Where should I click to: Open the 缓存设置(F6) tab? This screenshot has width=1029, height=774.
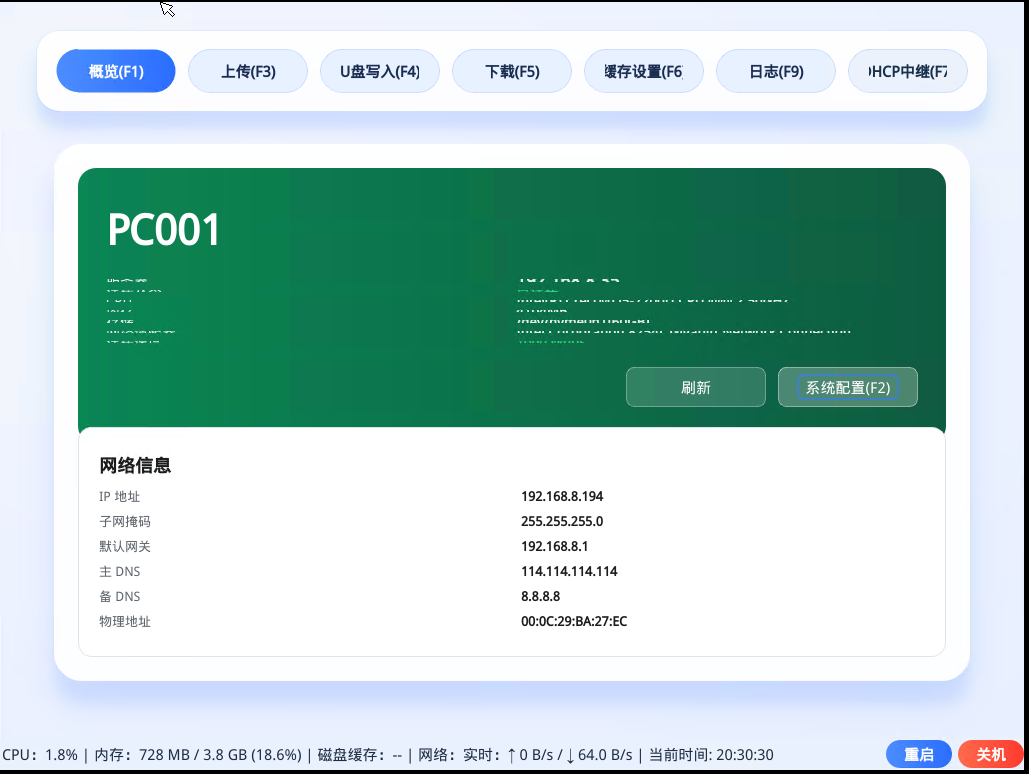[644, 71]
